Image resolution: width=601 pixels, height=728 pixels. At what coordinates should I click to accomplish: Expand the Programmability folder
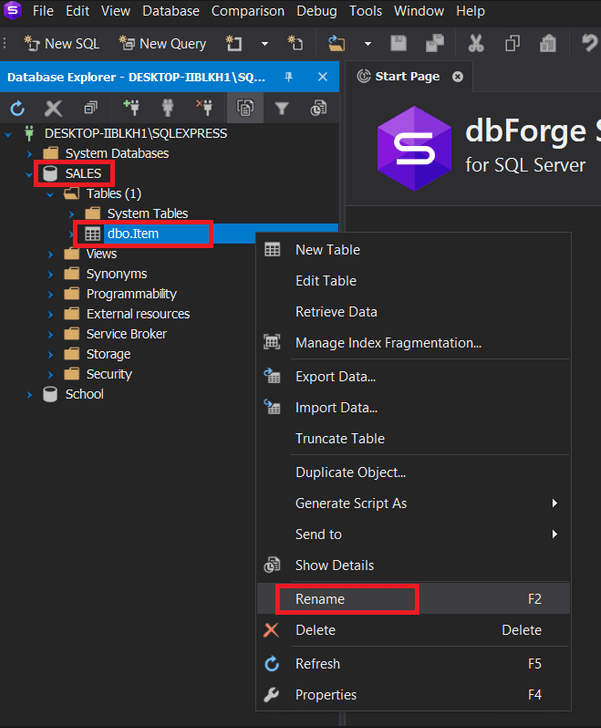[x=50, y=294]
